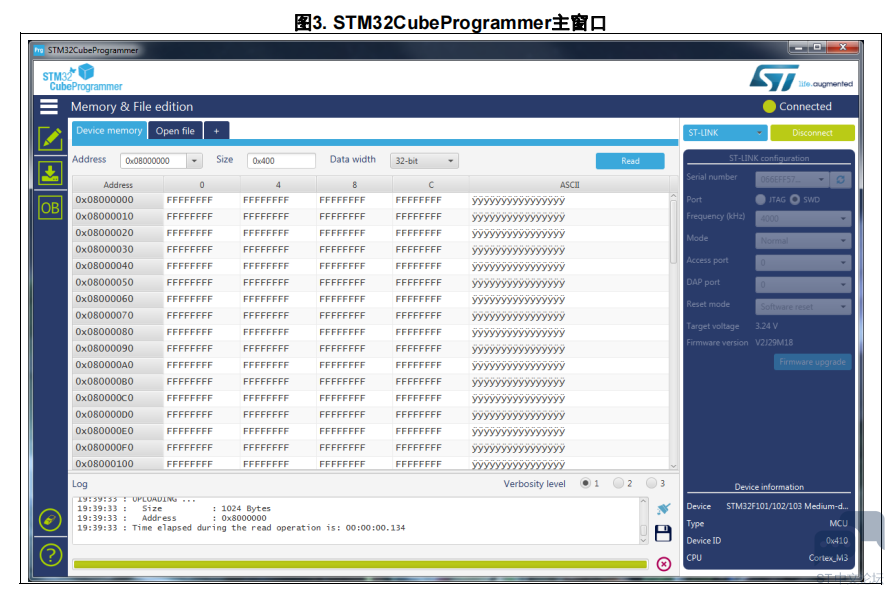Click the green progress bar

[360, 564]
